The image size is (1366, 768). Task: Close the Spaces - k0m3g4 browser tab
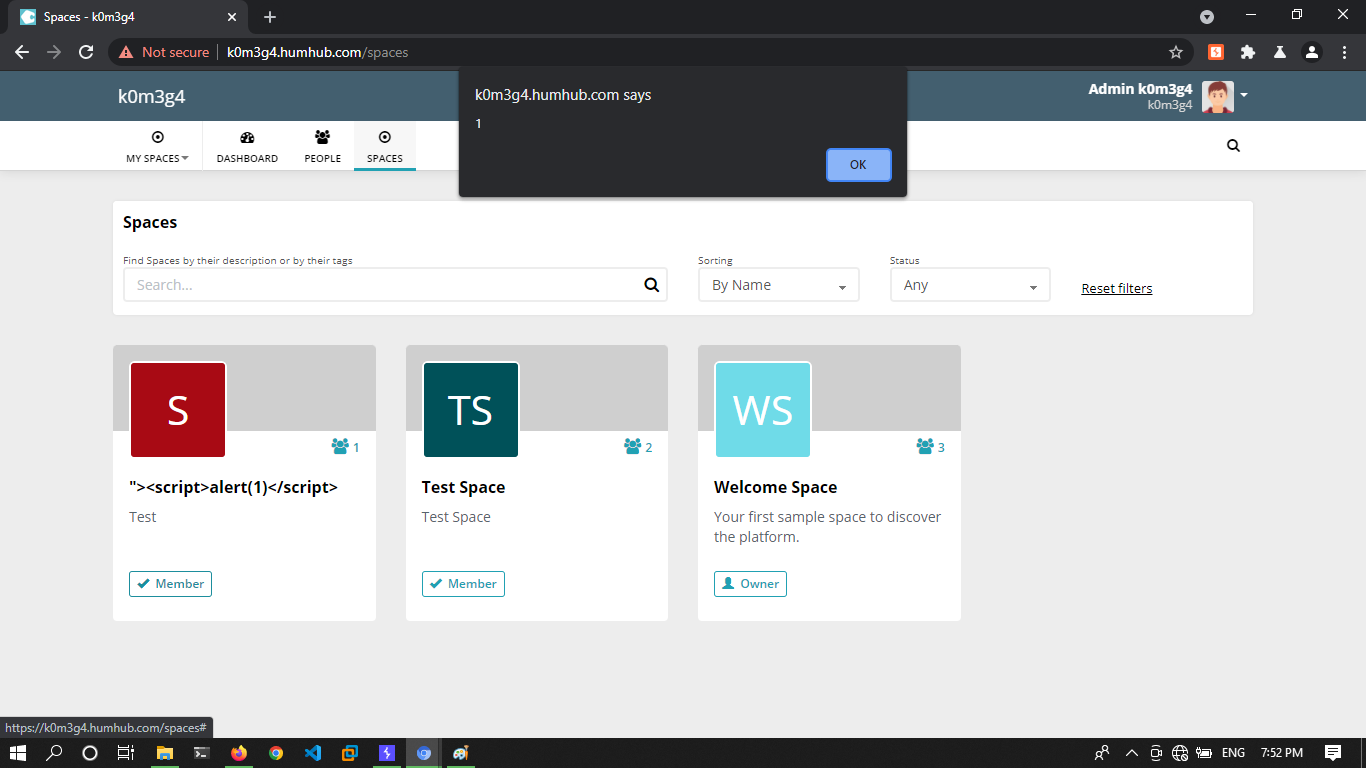click(232, 17)
